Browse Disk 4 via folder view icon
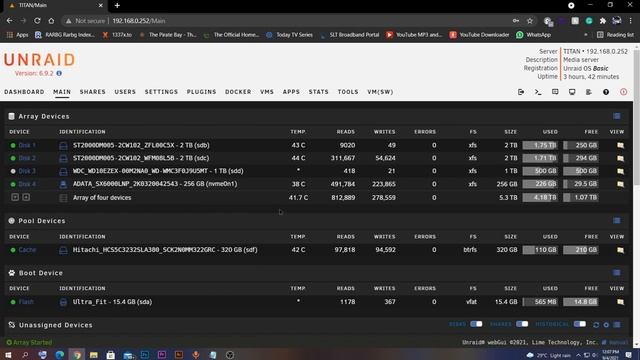Image resolution: width=640 pixels, height=360 pixels. pos(620,184)
